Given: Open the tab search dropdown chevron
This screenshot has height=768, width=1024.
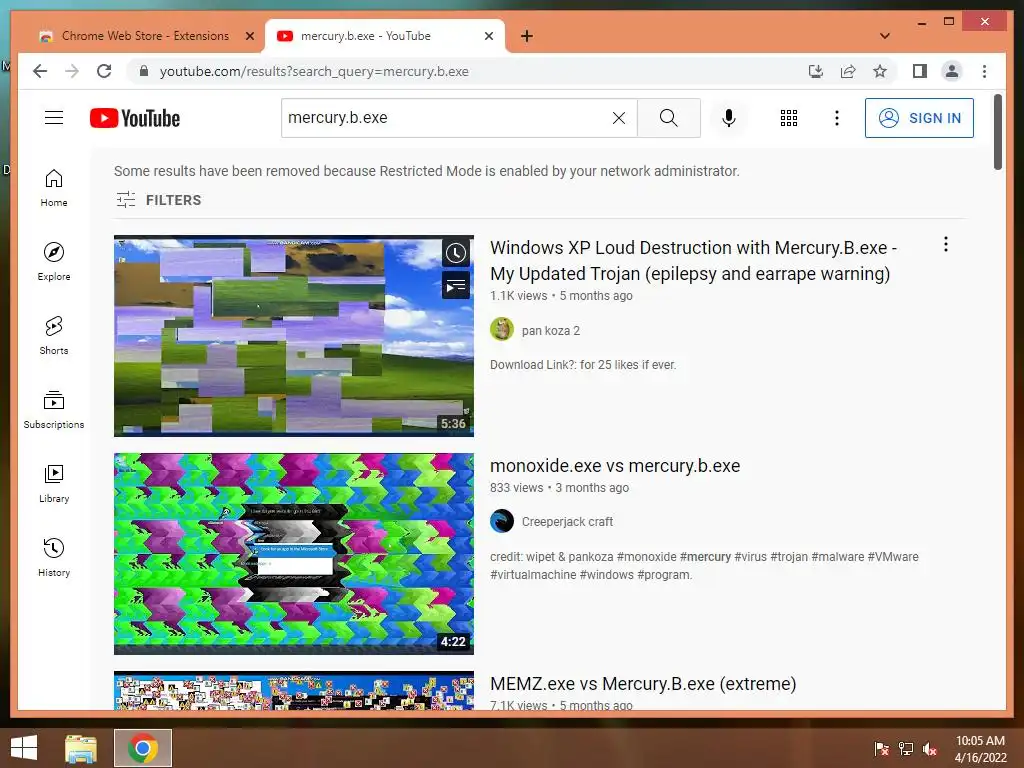Looking at the screenshot, I should coord(885,36).
